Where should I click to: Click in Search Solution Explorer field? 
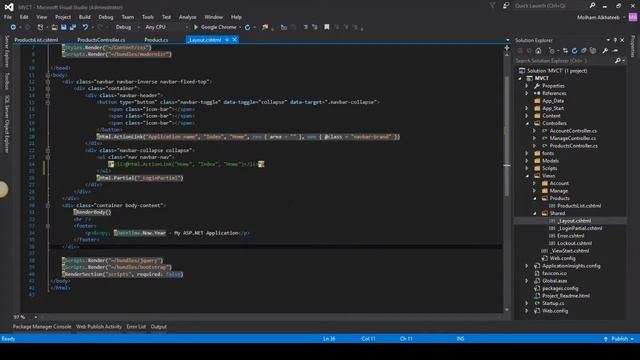(564, 60)
